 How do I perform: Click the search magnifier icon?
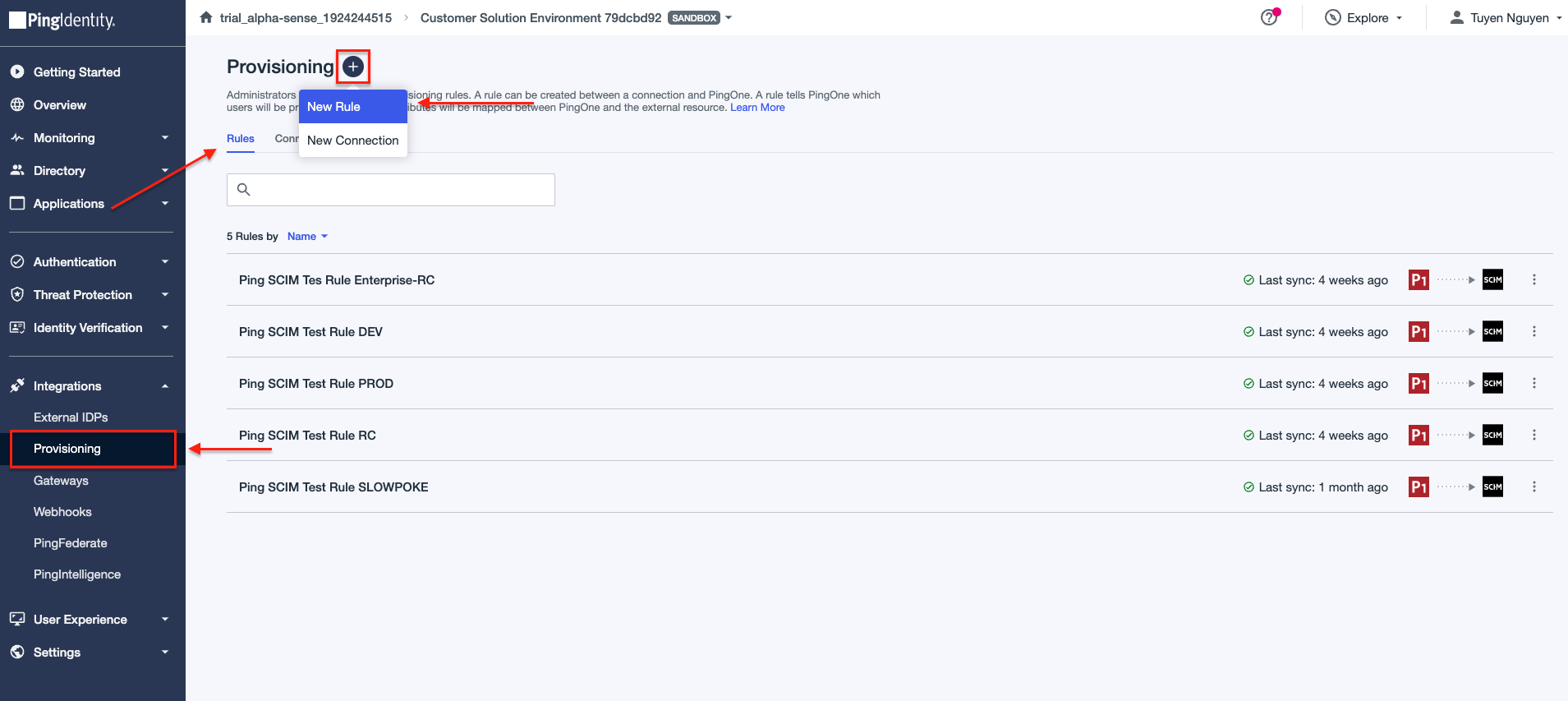(243, 189)
